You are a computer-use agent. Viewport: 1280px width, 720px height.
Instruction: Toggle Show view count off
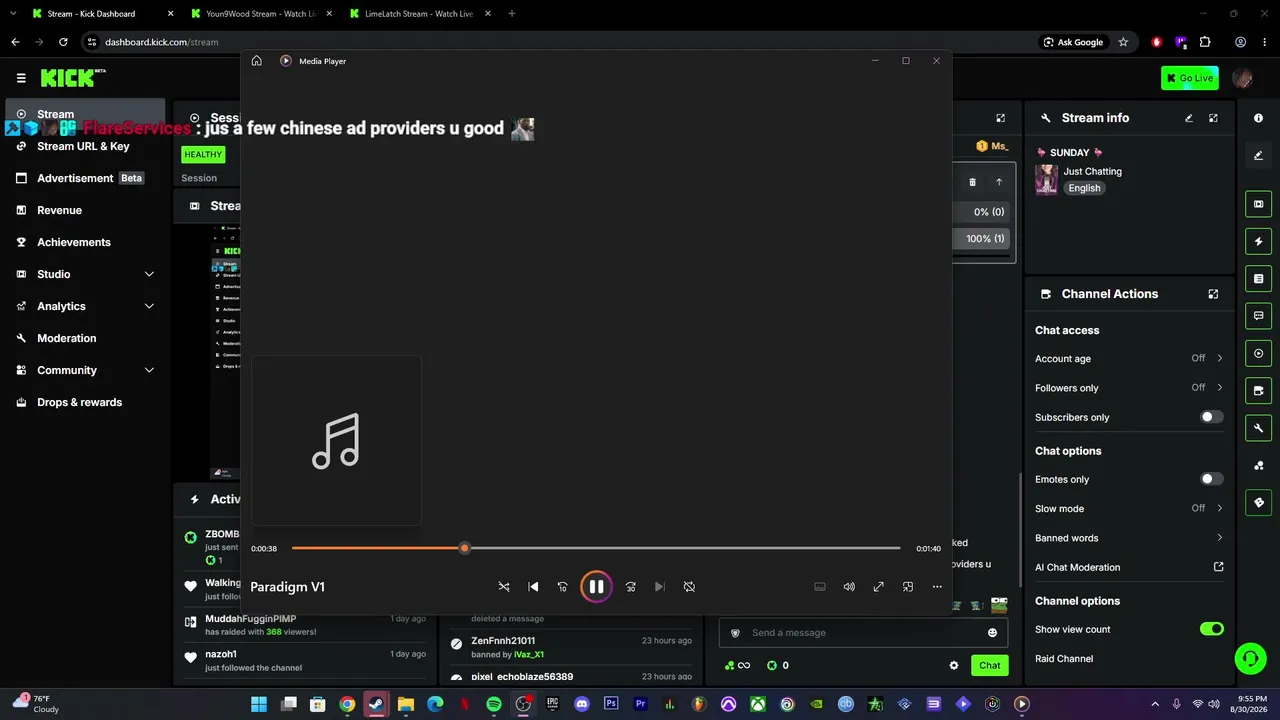click(x=1211, y=629)
